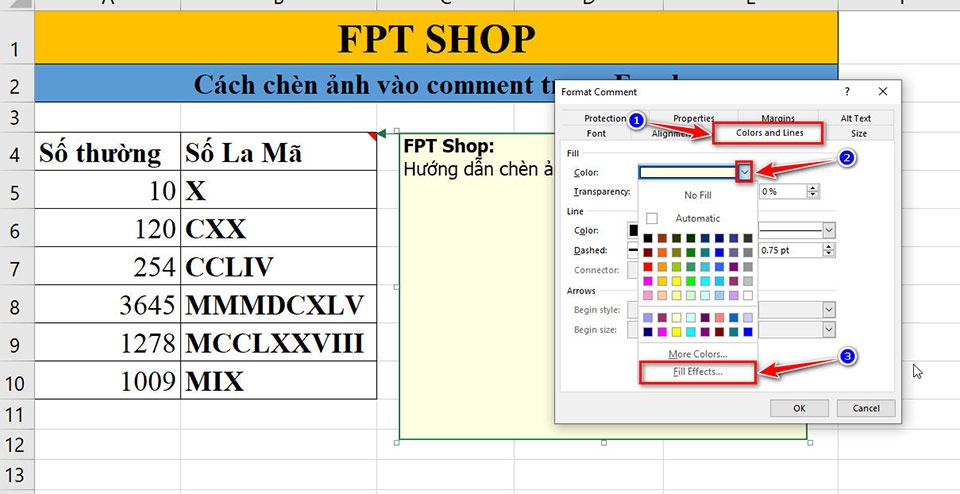The width and height of the screenshot is (960, 494).
Task: Increase Transparency with the up stepper
Action: click(812, 188)
